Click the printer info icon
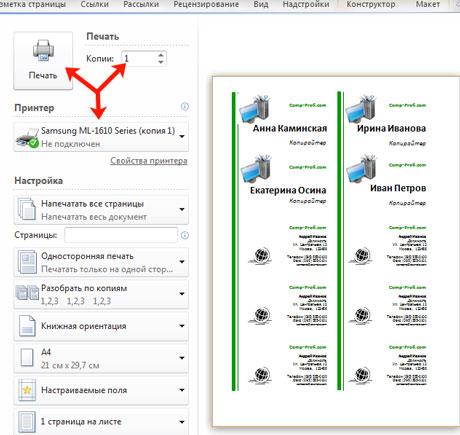 [x=185, y=107]
